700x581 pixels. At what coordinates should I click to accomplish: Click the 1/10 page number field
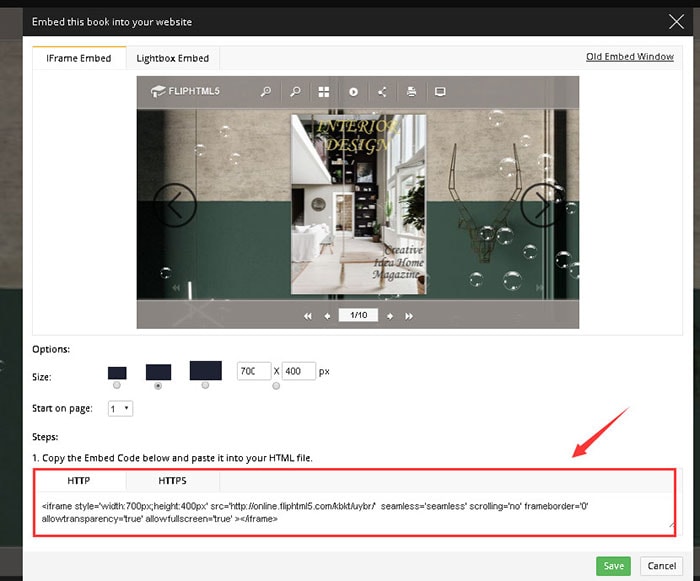click(358, 315)
